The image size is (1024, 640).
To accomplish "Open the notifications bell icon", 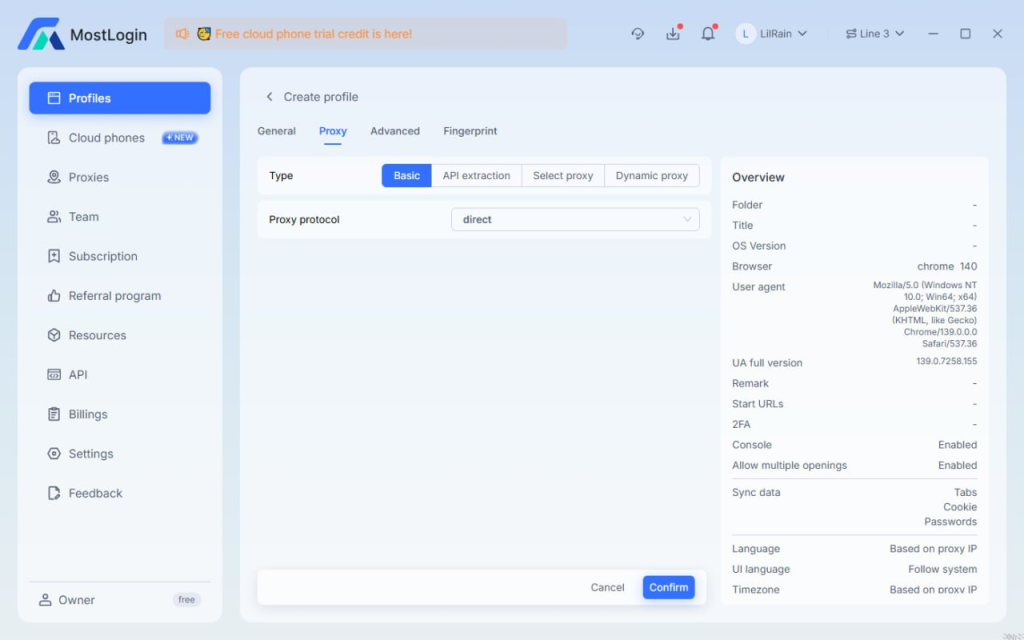I will point(708,34).
